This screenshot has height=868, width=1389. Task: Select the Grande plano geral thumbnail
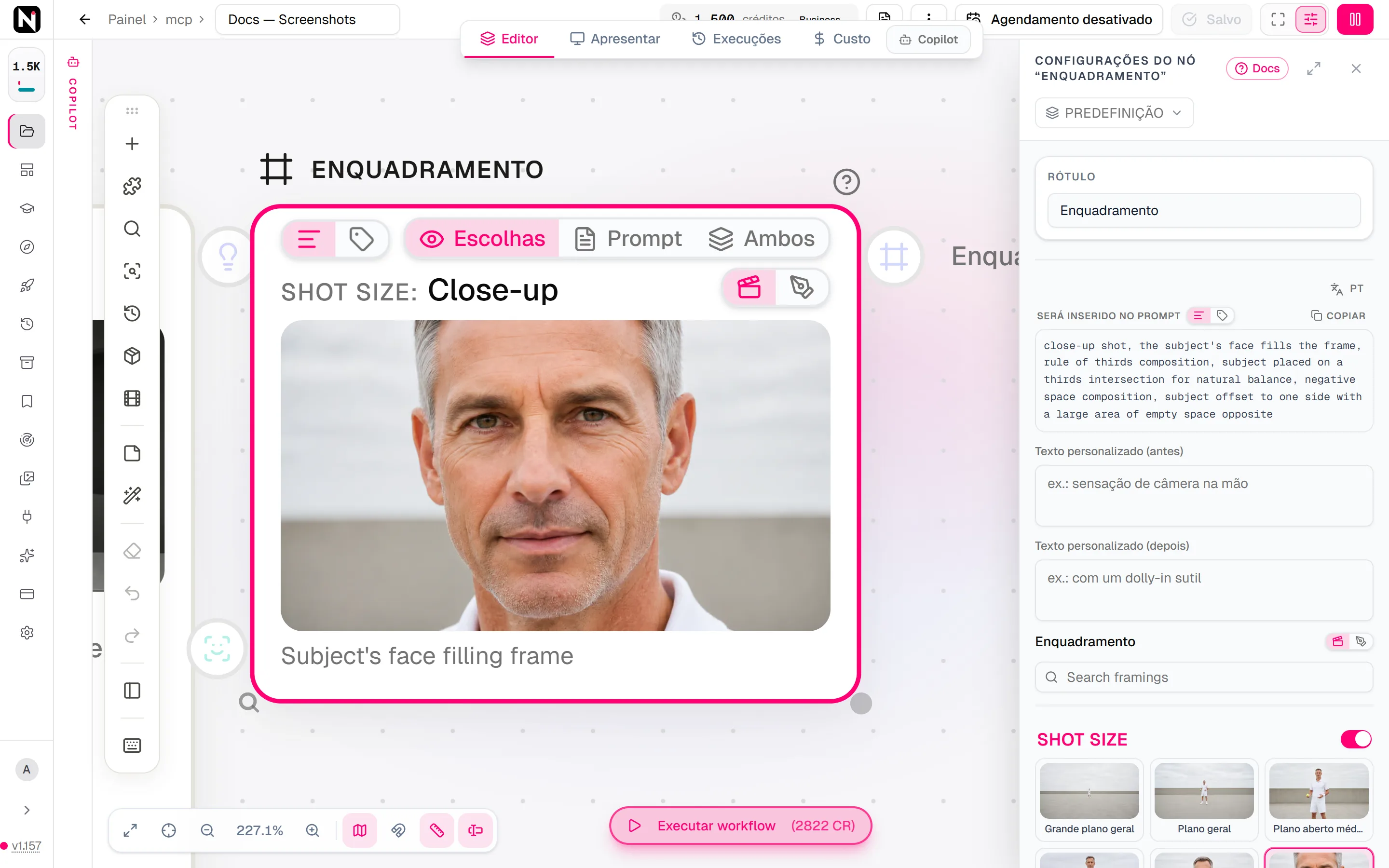[x=1089, y=799]
